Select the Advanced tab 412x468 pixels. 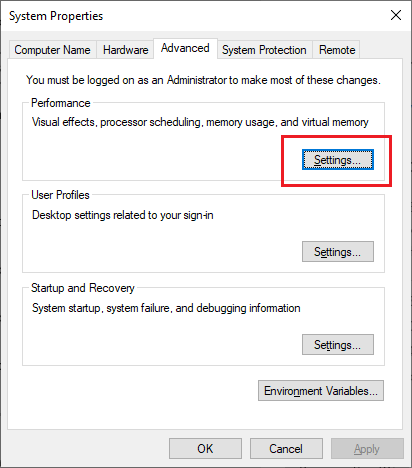185,48
